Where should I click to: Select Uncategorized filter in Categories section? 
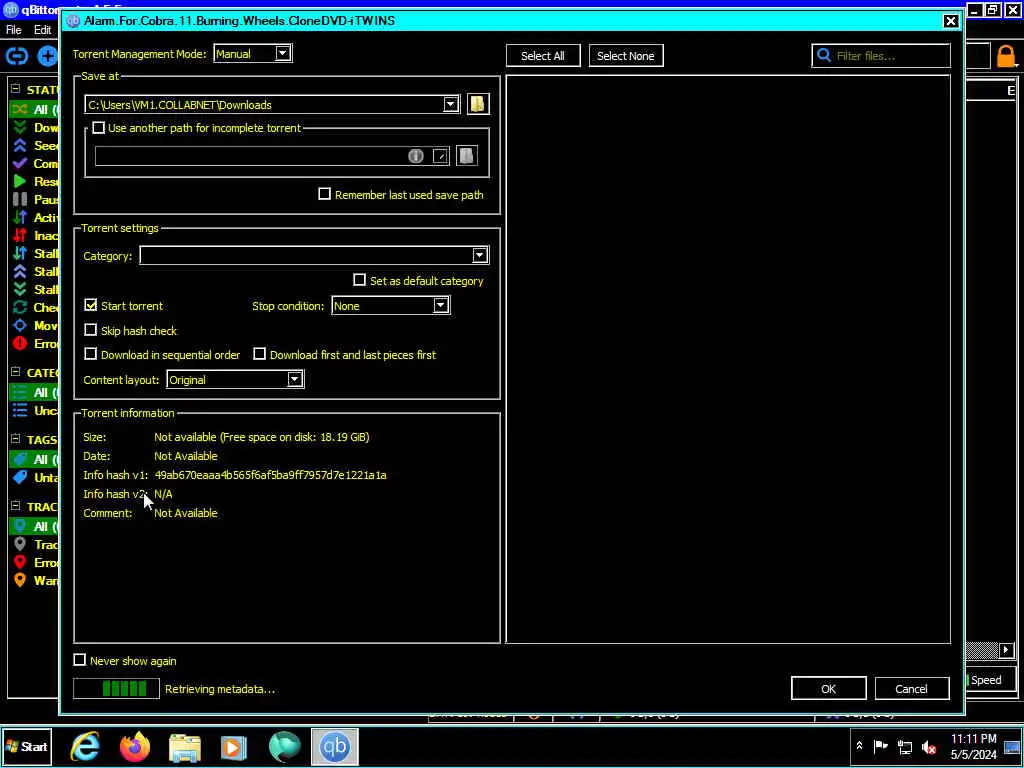click(36, 410)
